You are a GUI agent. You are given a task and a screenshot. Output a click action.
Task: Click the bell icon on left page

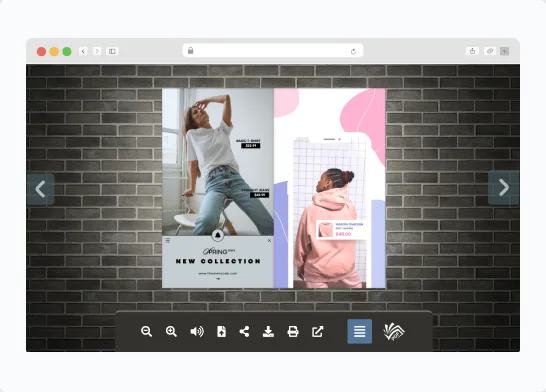click(x=218, y=235)
